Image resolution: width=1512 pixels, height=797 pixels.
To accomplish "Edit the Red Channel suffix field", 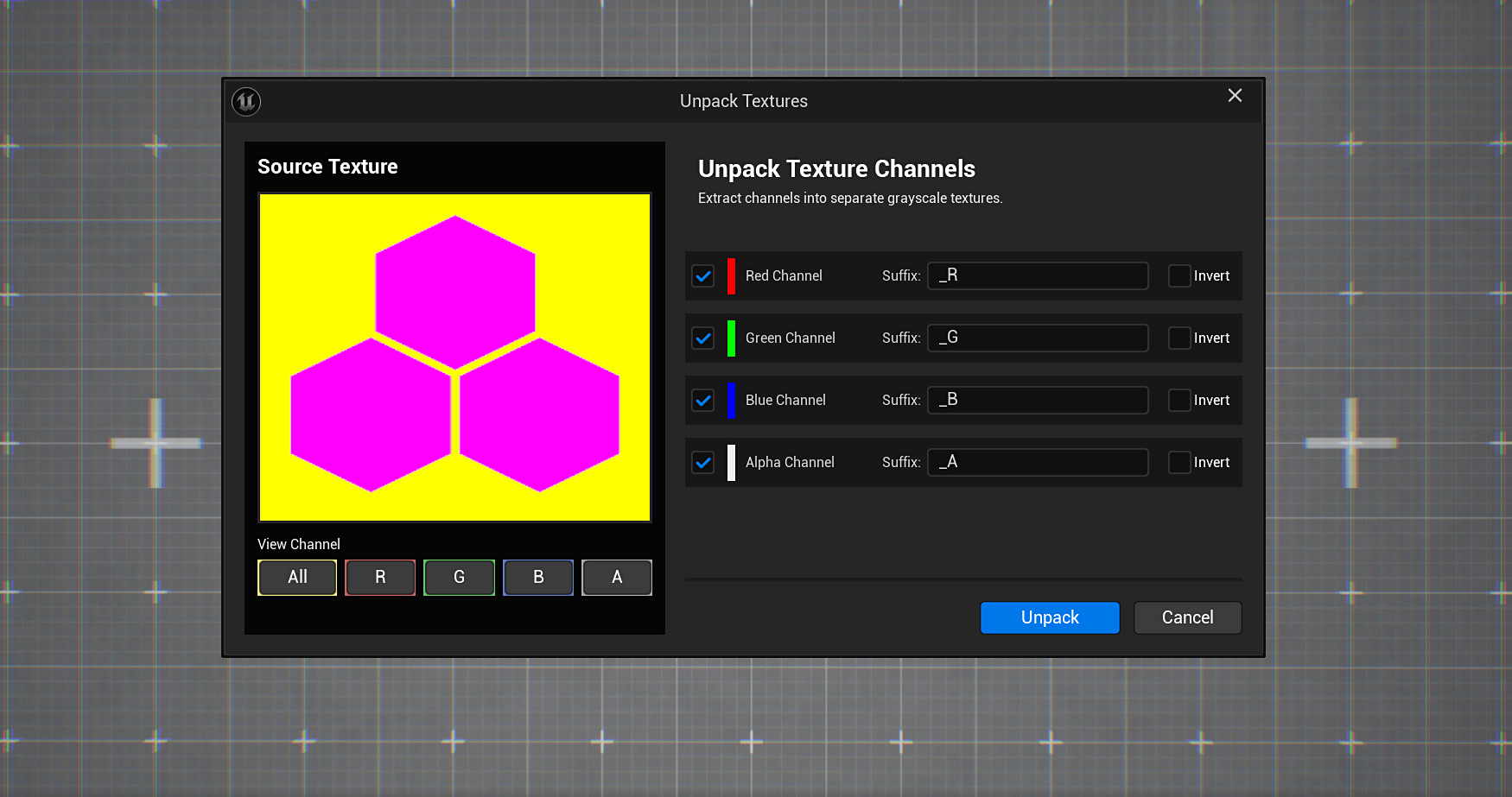I will (1037, 275).
